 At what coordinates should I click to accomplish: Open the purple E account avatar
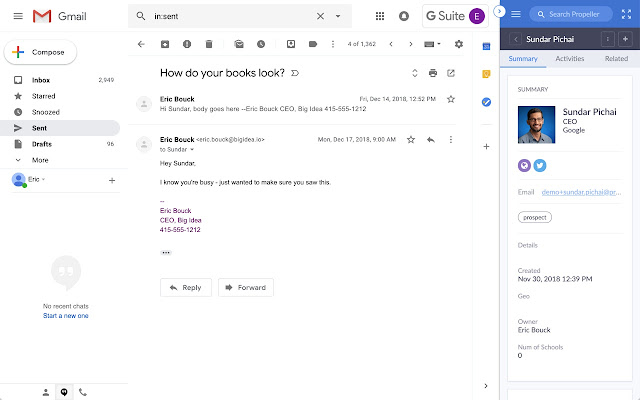[477, 16]
